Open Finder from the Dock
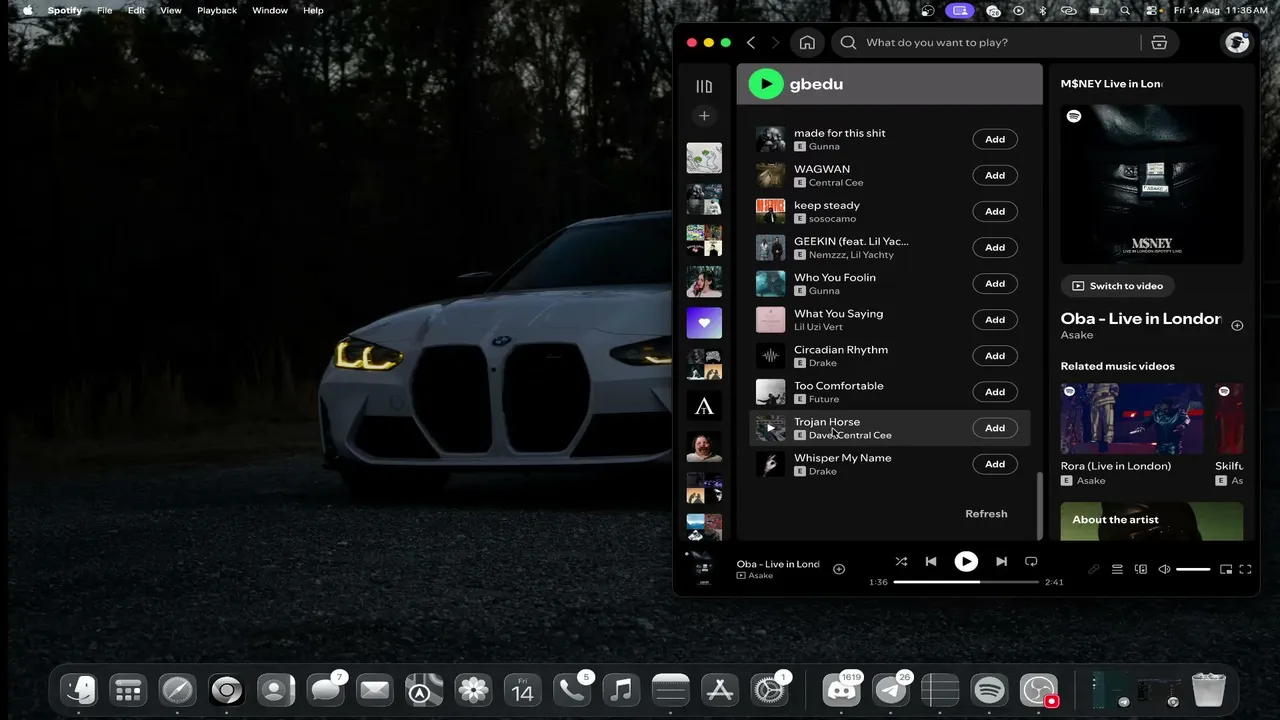 point(79,690)
